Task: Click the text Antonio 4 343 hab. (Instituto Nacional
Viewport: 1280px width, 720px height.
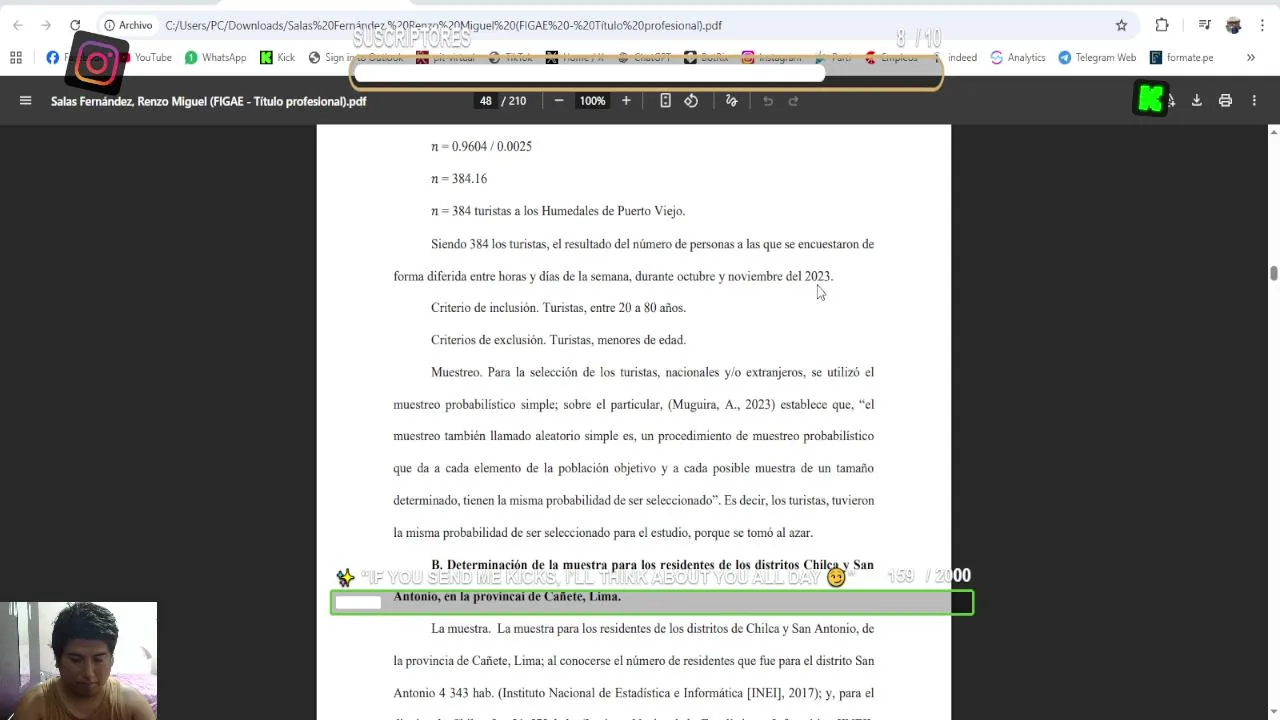Action: click(633, 693)
